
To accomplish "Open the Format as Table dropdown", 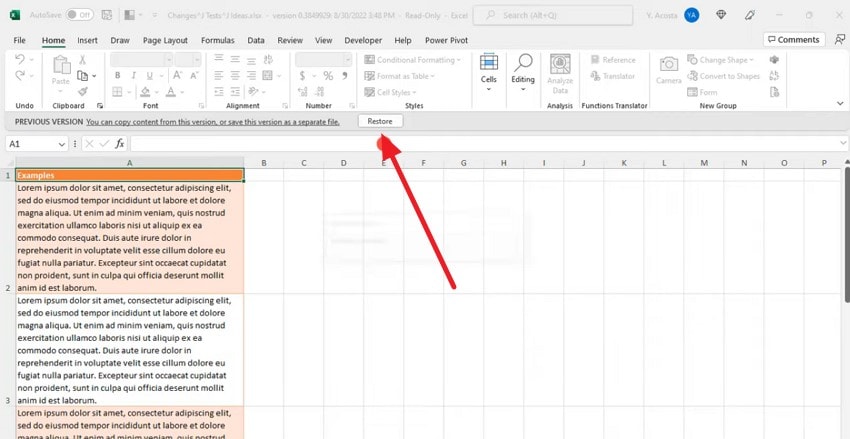I will 400,76.
